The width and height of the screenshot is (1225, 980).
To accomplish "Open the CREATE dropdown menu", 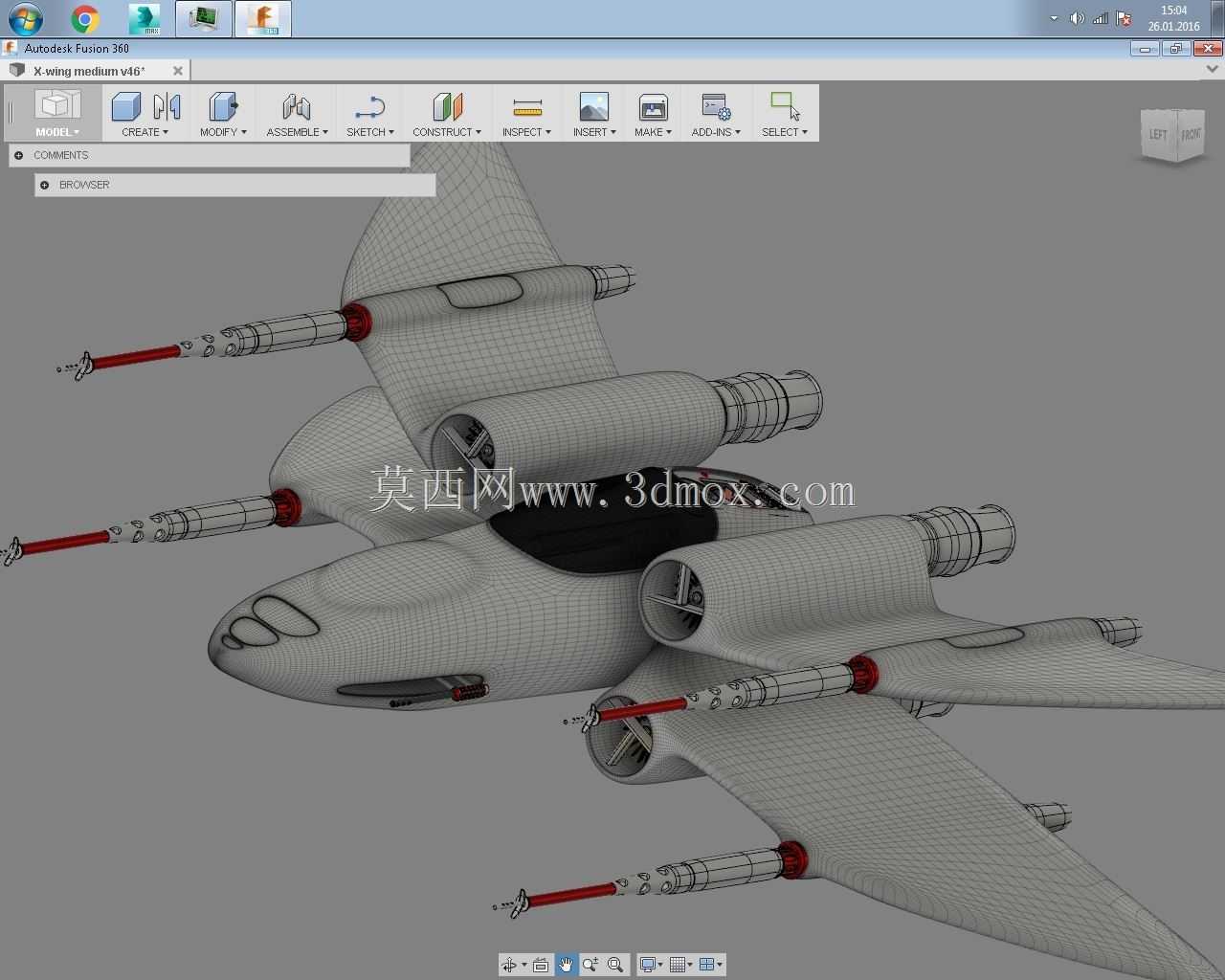I will tap(145, 132).
